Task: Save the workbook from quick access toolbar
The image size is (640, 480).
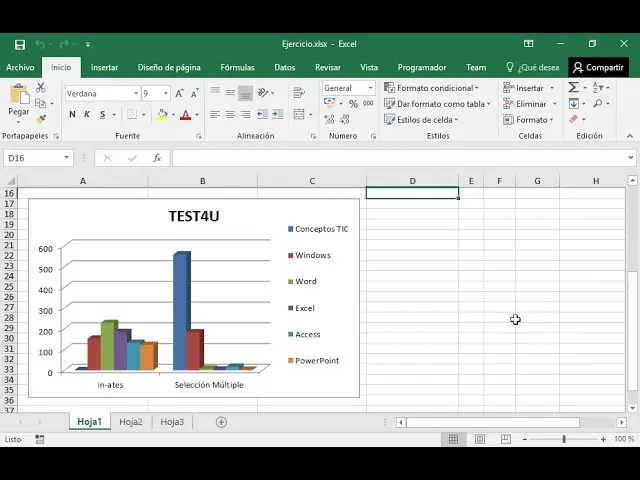Action: click(x=19, y=44)
